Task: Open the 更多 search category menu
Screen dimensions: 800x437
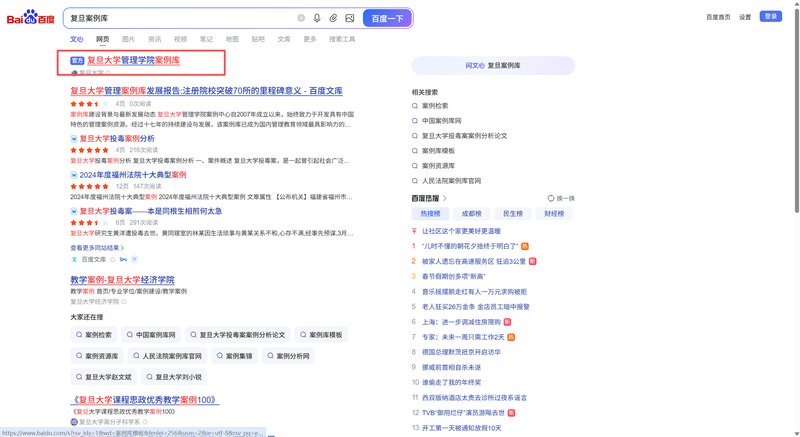Action: click(309, 39)
